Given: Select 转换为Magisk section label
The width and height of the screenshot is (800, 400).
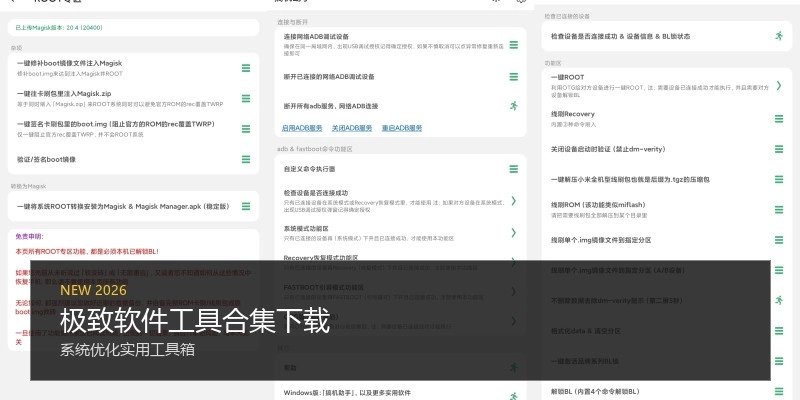Looking at the screenshot, I should click(29, 186).
